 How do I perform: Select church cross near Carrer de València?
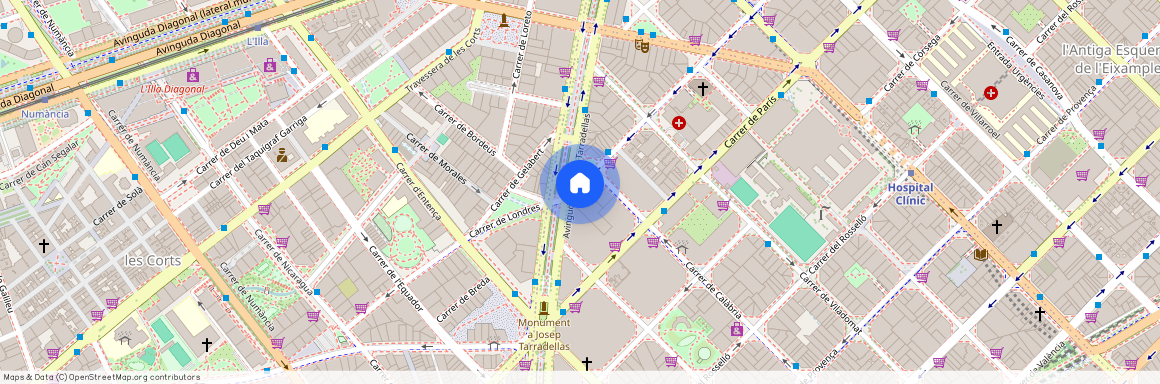tap(1039, 314)
